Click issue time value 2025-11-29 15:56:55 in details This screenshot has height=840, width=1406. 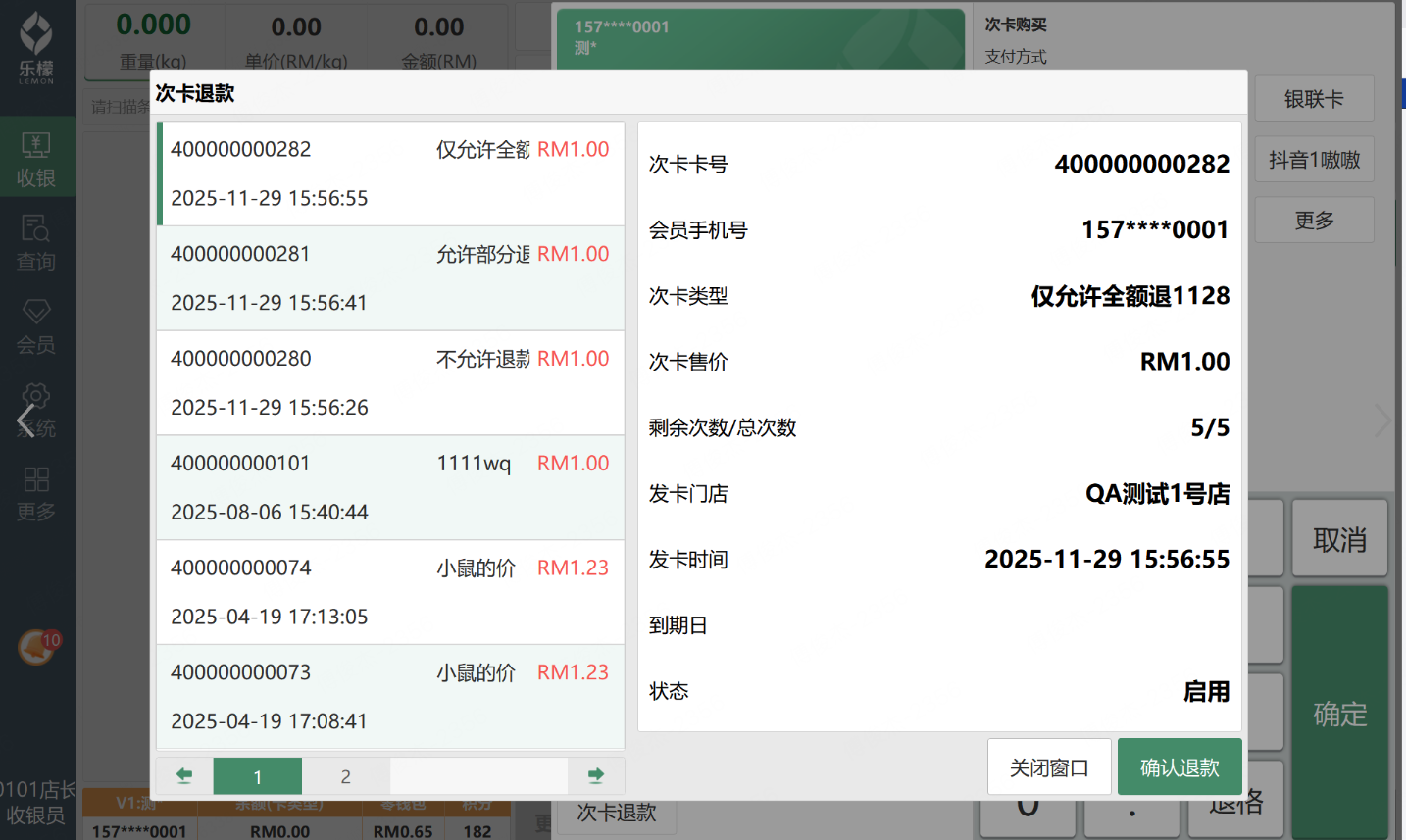pos(1107,559)
